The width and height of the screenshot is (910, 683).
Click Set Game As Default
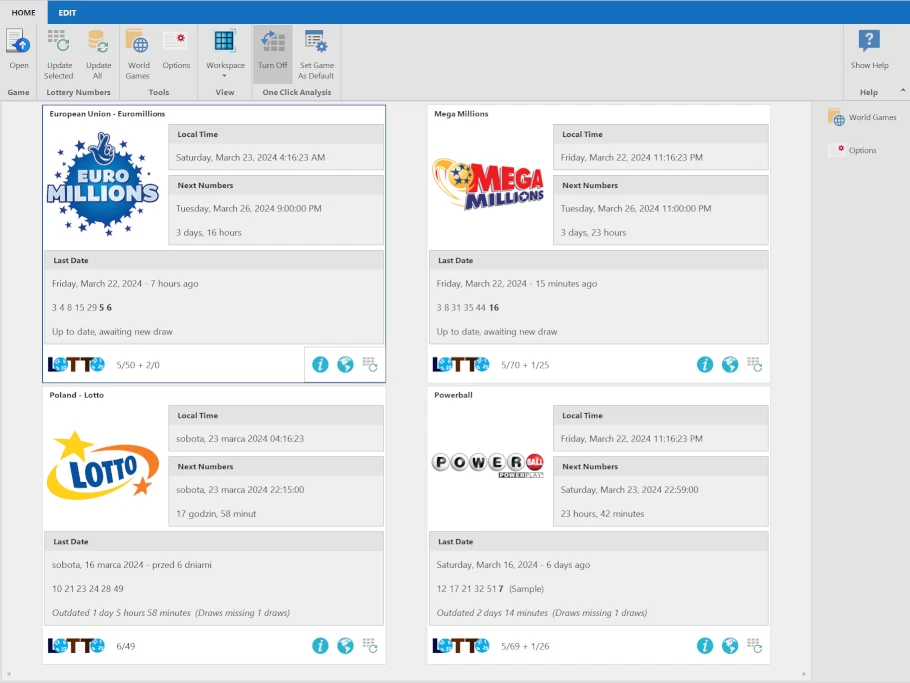pos(316,55)
